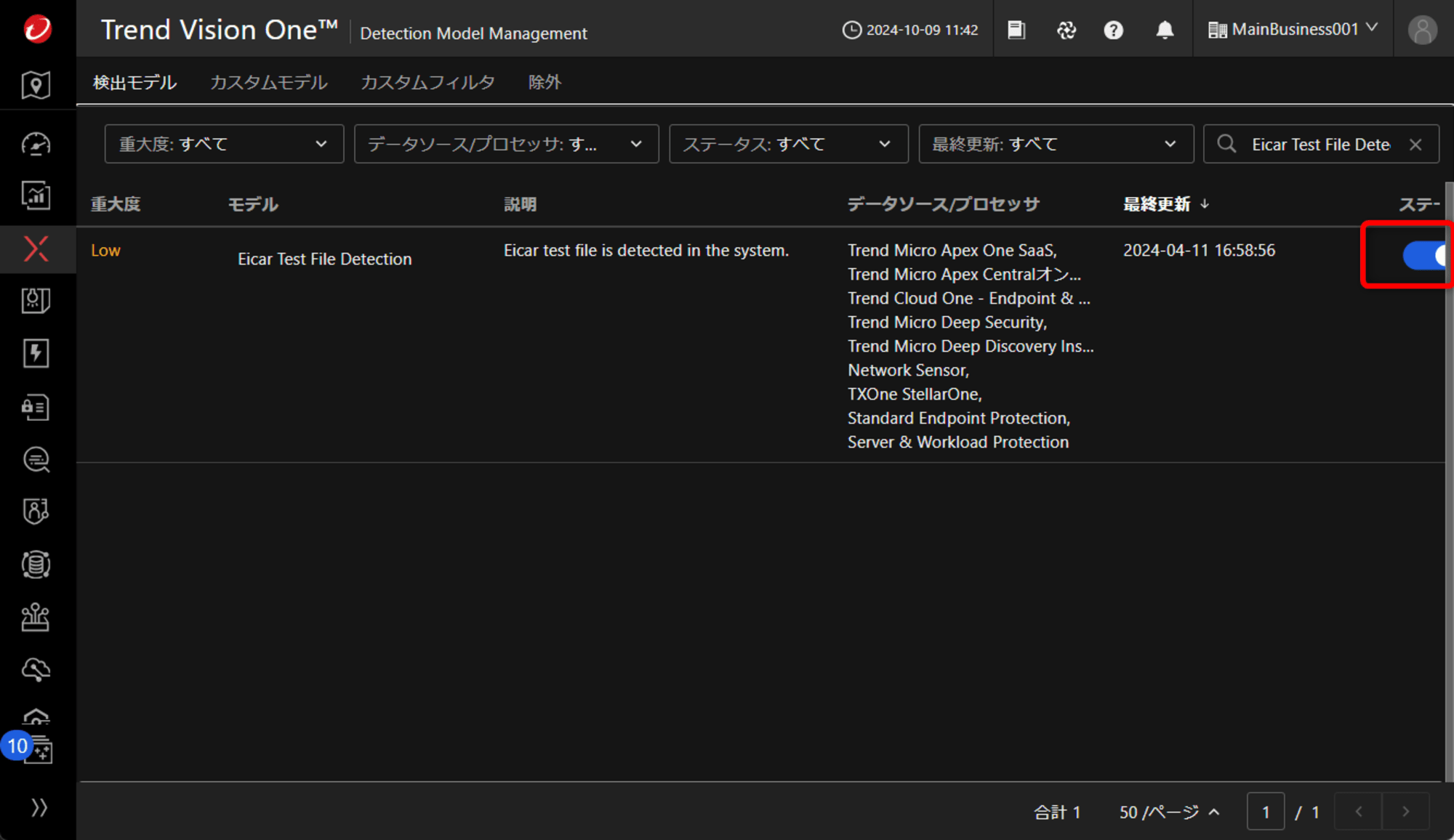
Task: Click the Eicar test file description text
Action: coord(646,250)
